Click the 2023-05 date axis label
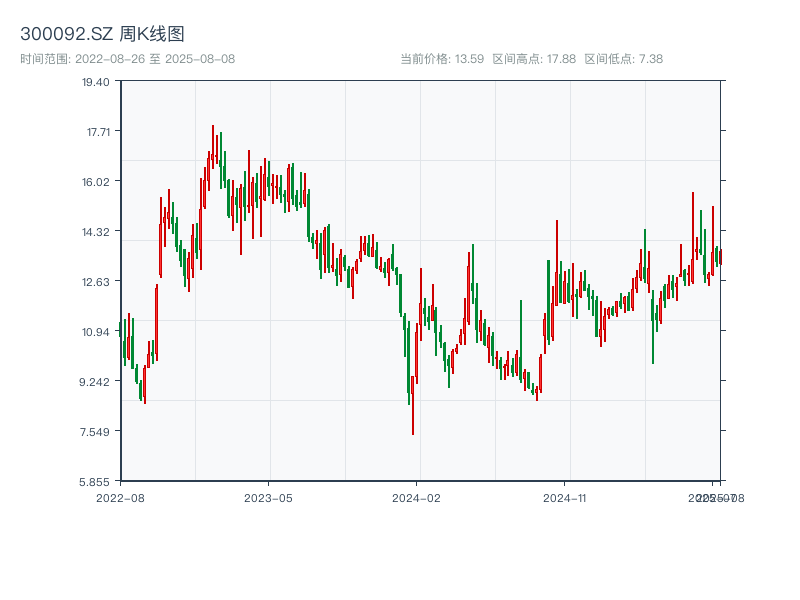 (x=268, y=497)
